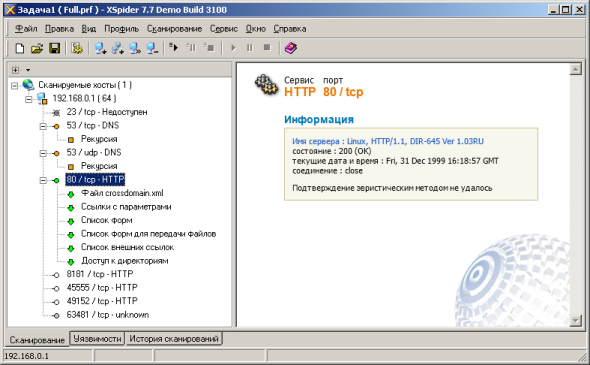Select 'Файл crossdomain.xml' item
The image size is (590, 365).
pyautogui.click(x=122, y=193)
